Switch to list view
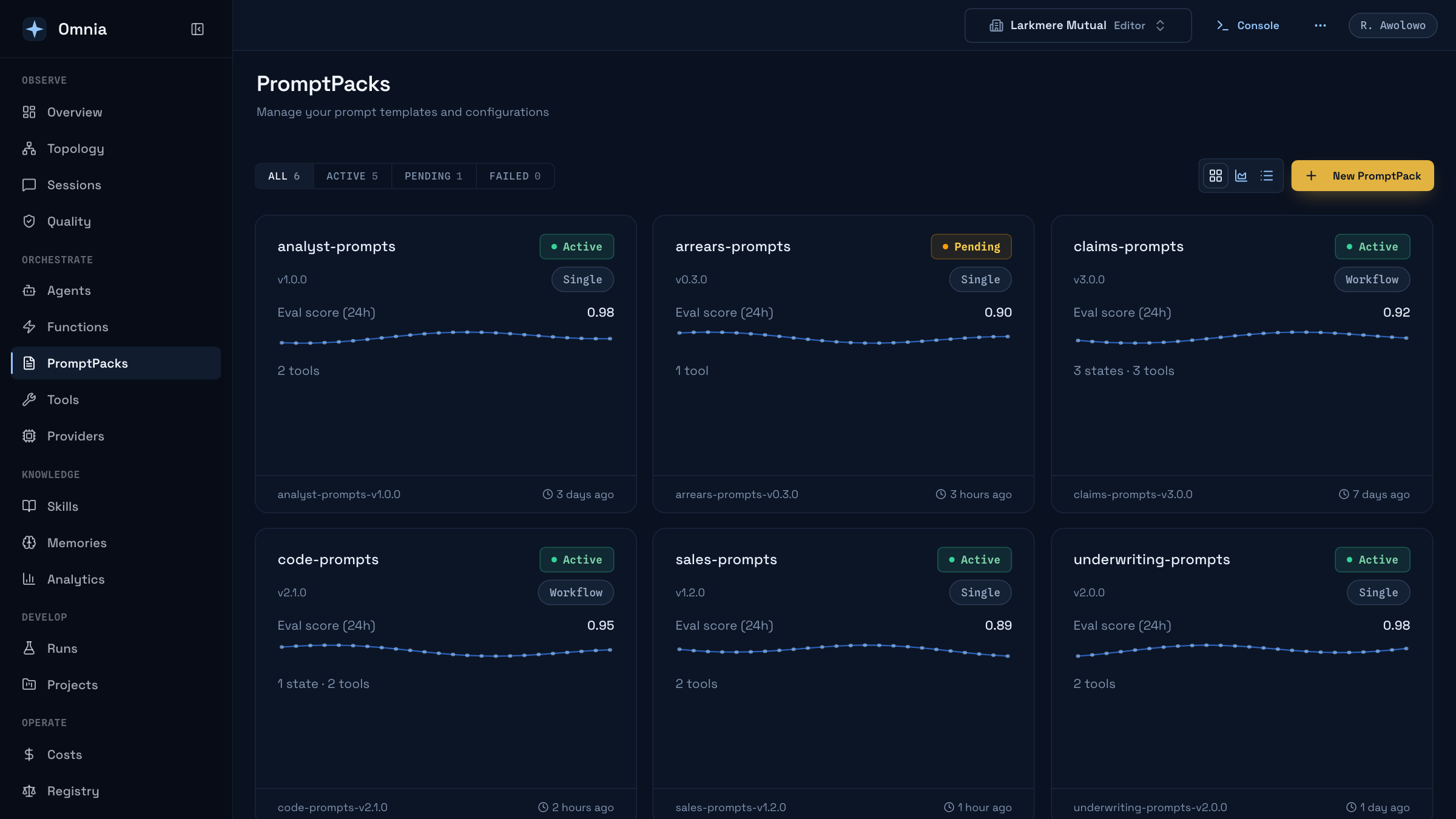This screenshot has height=819, width=1456. (x=1267, y=176)
